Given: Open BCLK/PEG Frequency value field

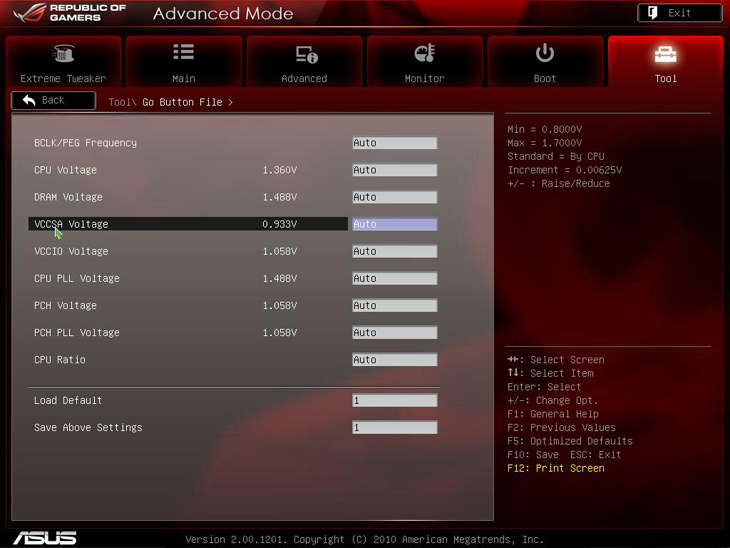Looking at the screenshot, I should (394, 143).
